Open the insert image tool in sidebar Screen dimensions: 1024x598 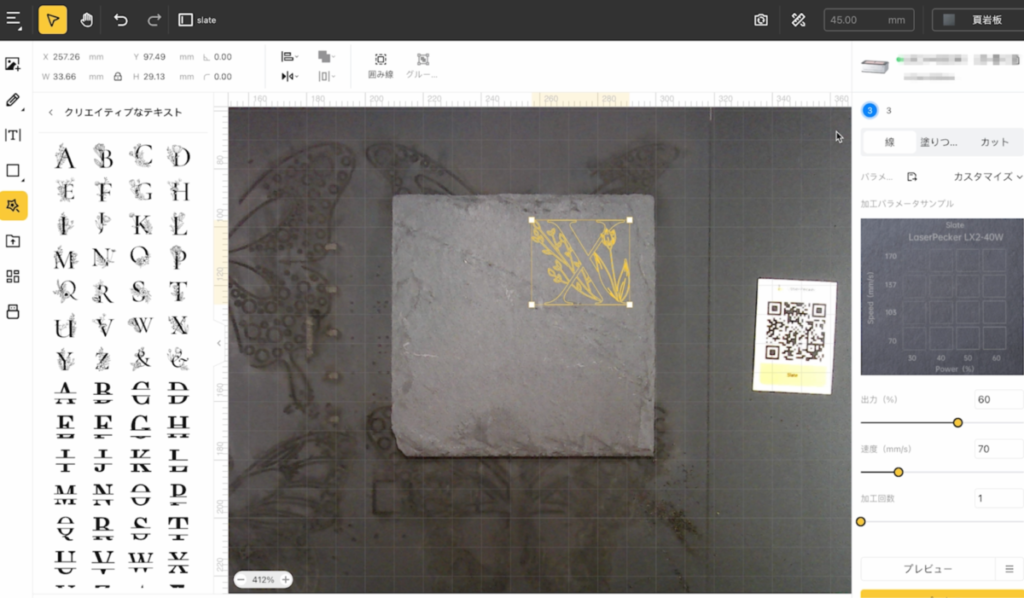coord(13,64)
